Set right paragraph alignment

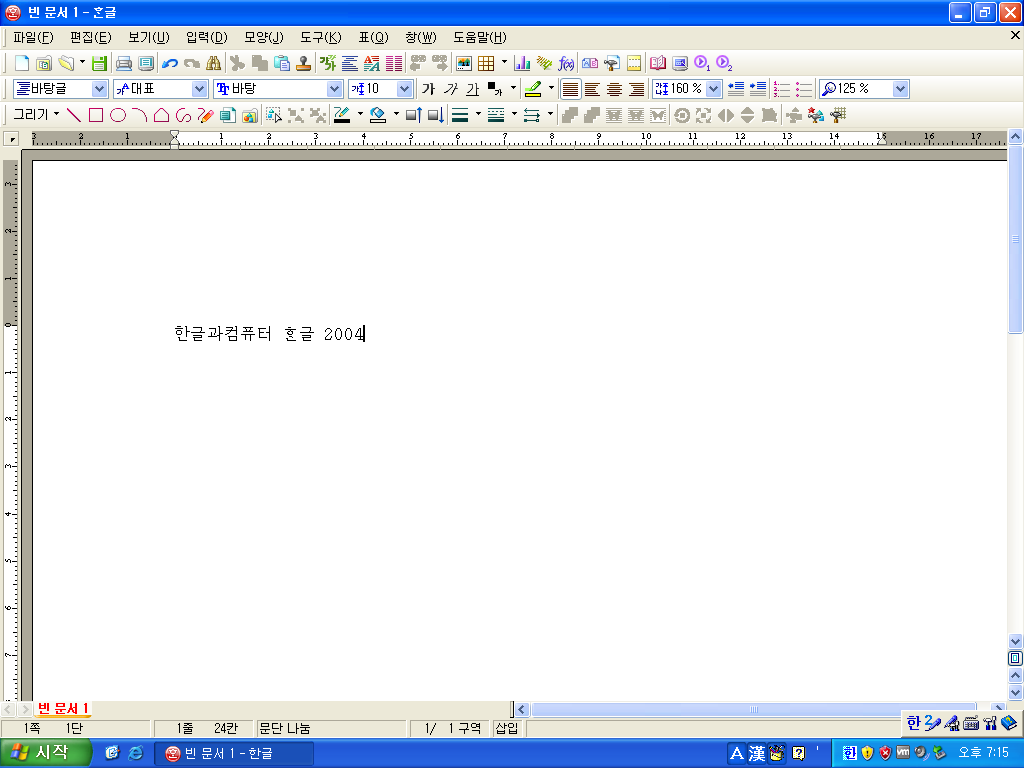coord(636,89)
